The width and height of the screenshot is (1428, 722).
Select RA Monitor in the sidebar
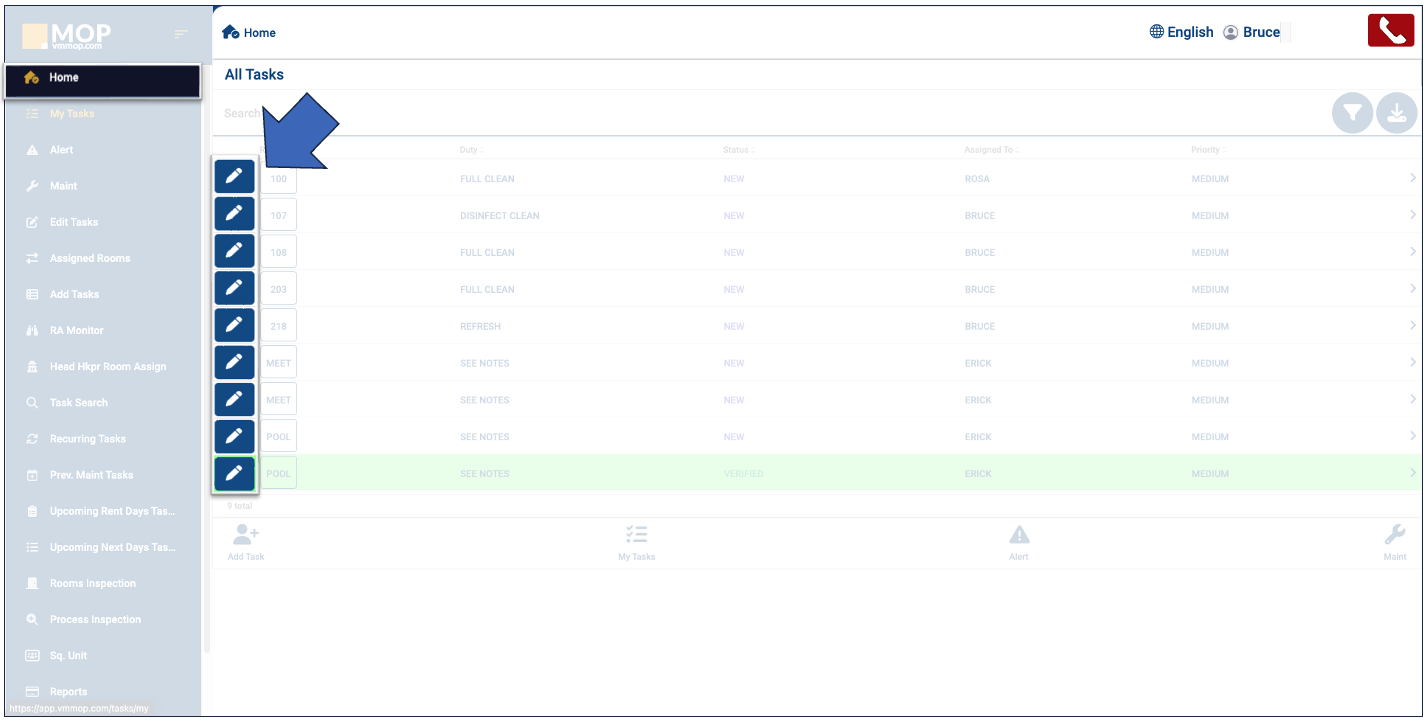tap(77, 330)
